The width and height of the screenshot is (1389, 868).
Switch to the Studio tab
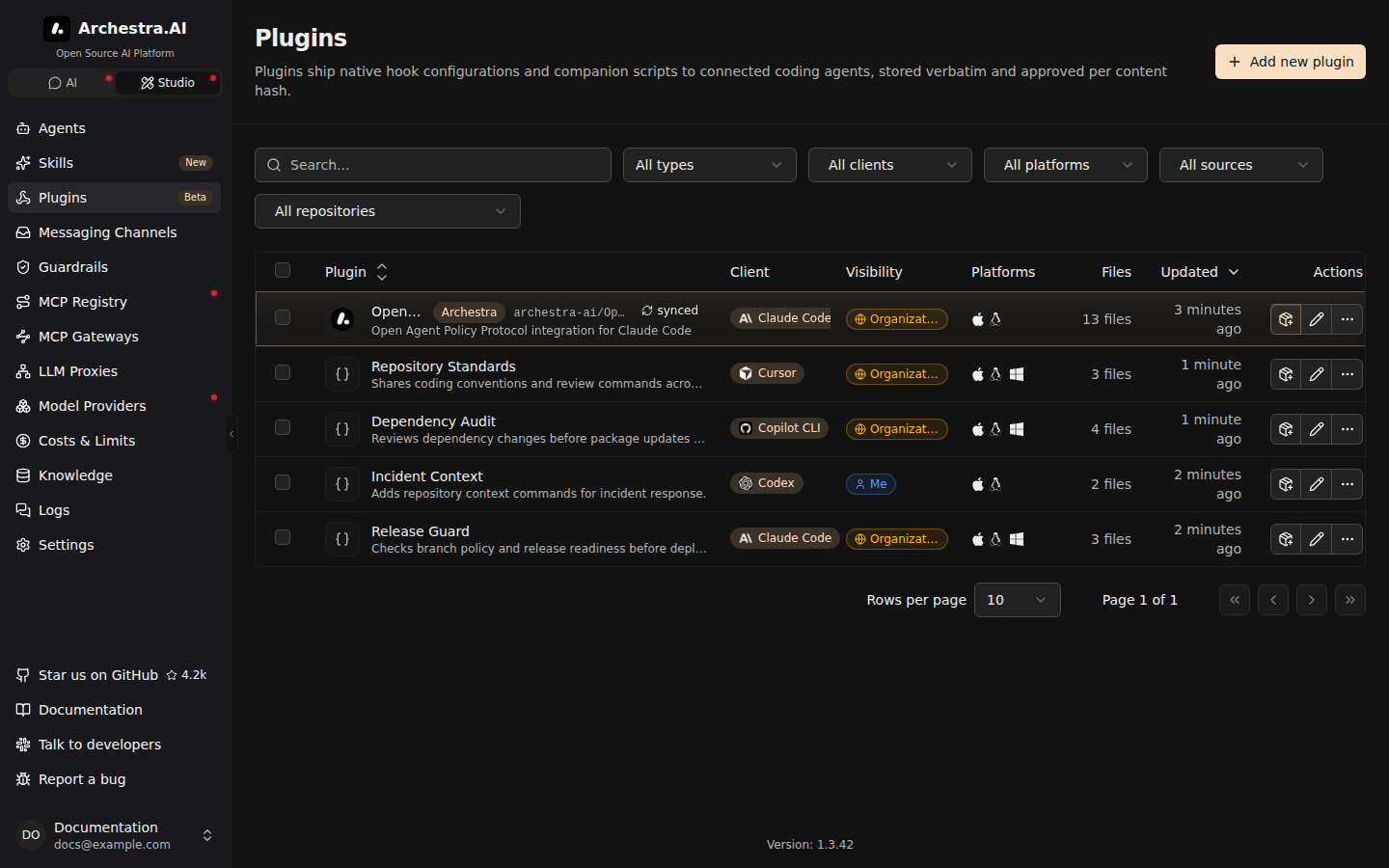click(168, 83)
